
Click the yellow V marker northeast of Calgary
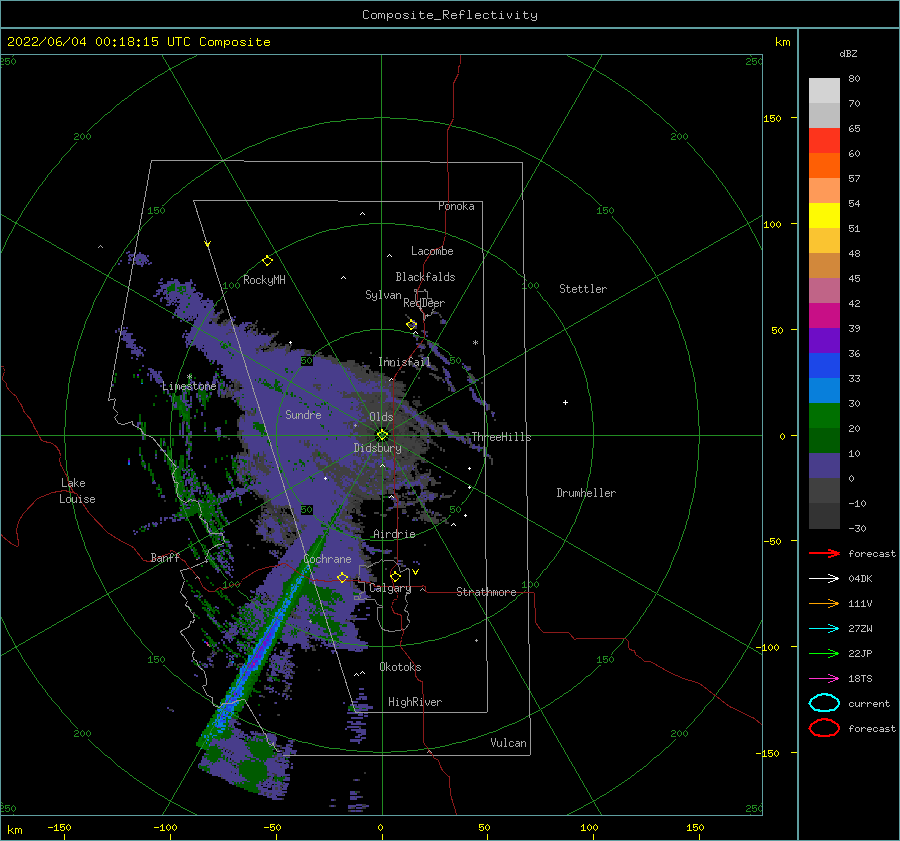[415, 572]
